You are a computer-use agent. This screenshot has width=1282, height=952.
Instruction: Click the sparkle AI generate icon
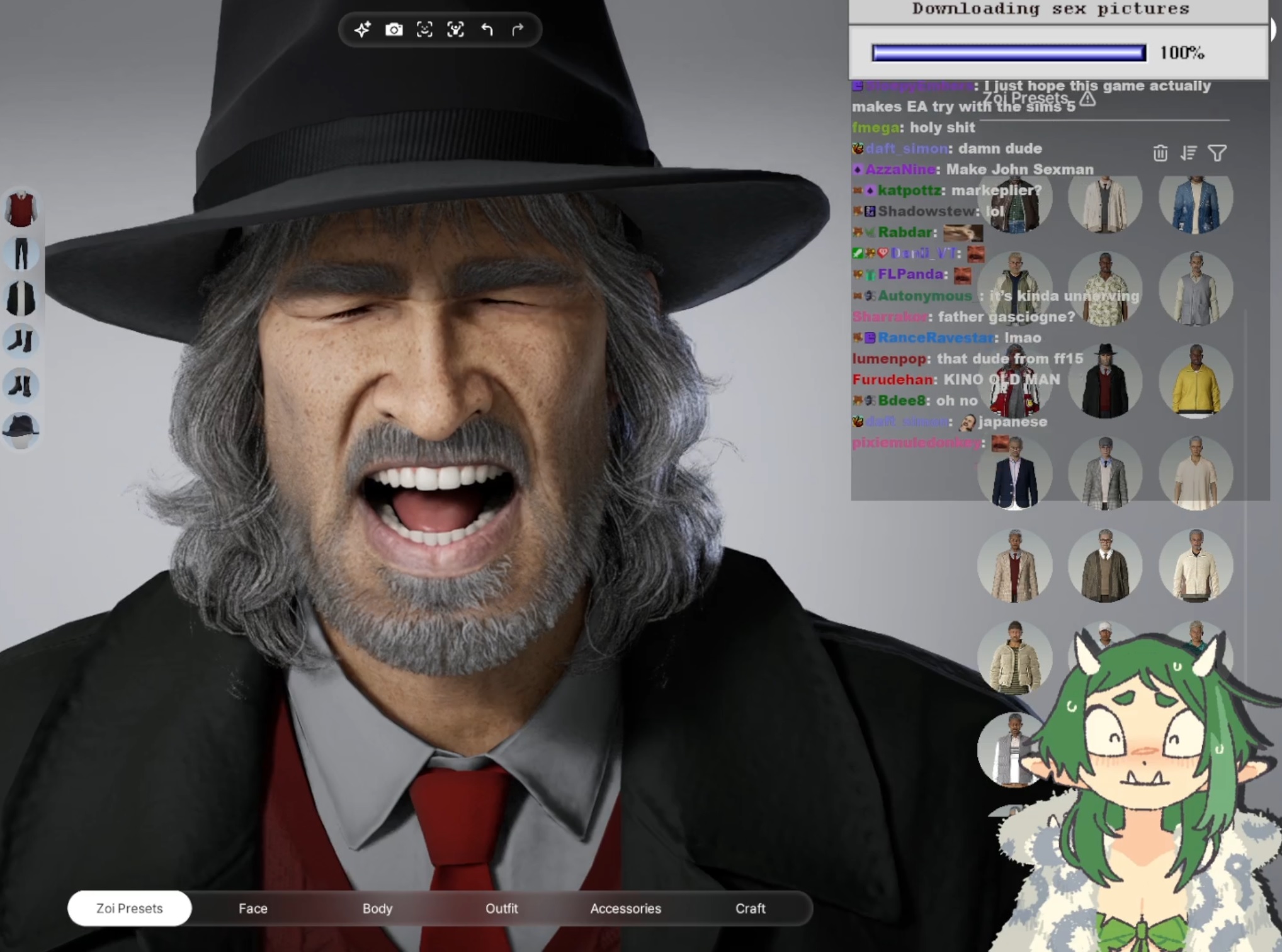click(362, 30)
